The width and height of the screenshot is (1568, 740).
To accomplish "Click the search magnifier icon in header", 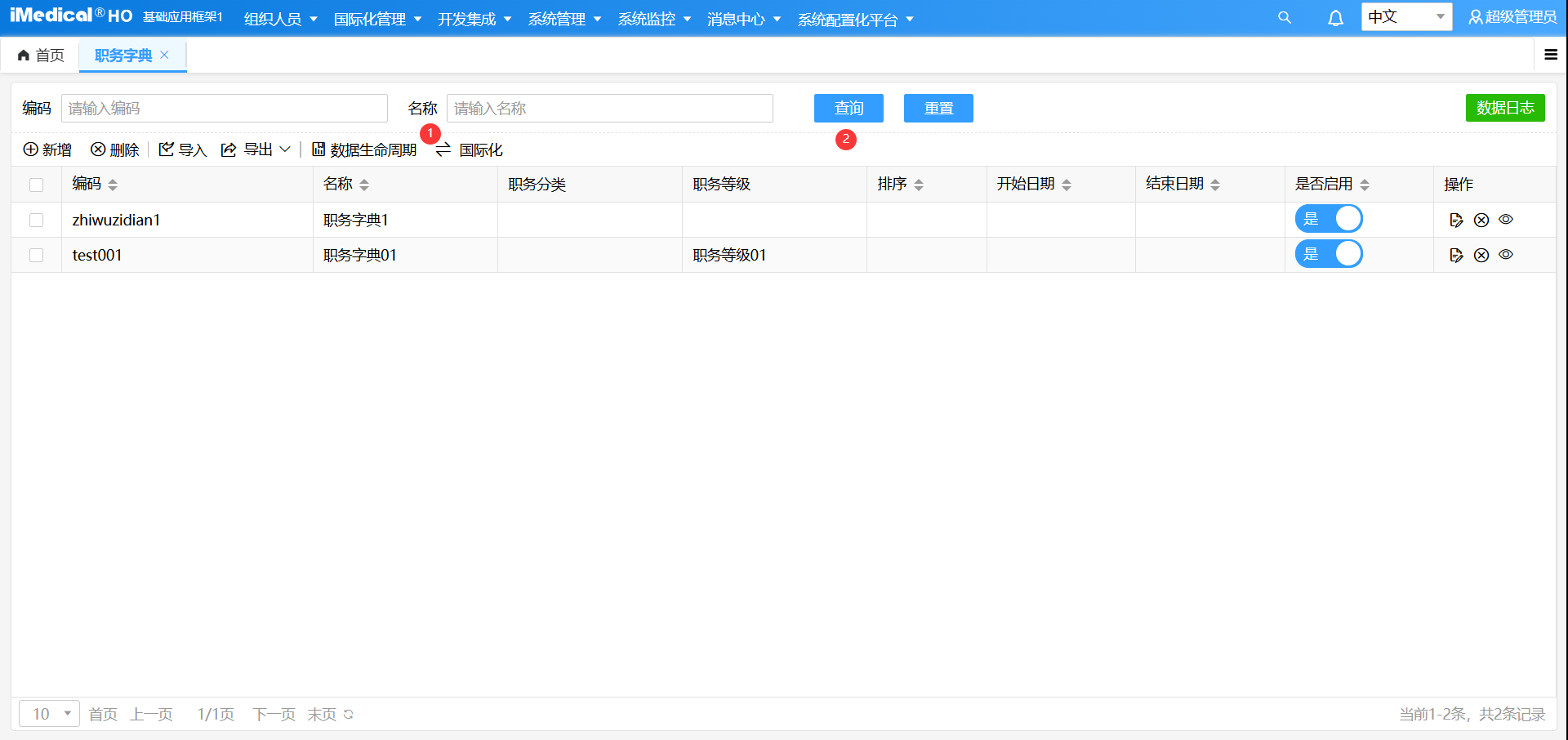I will click(1285, 17).
